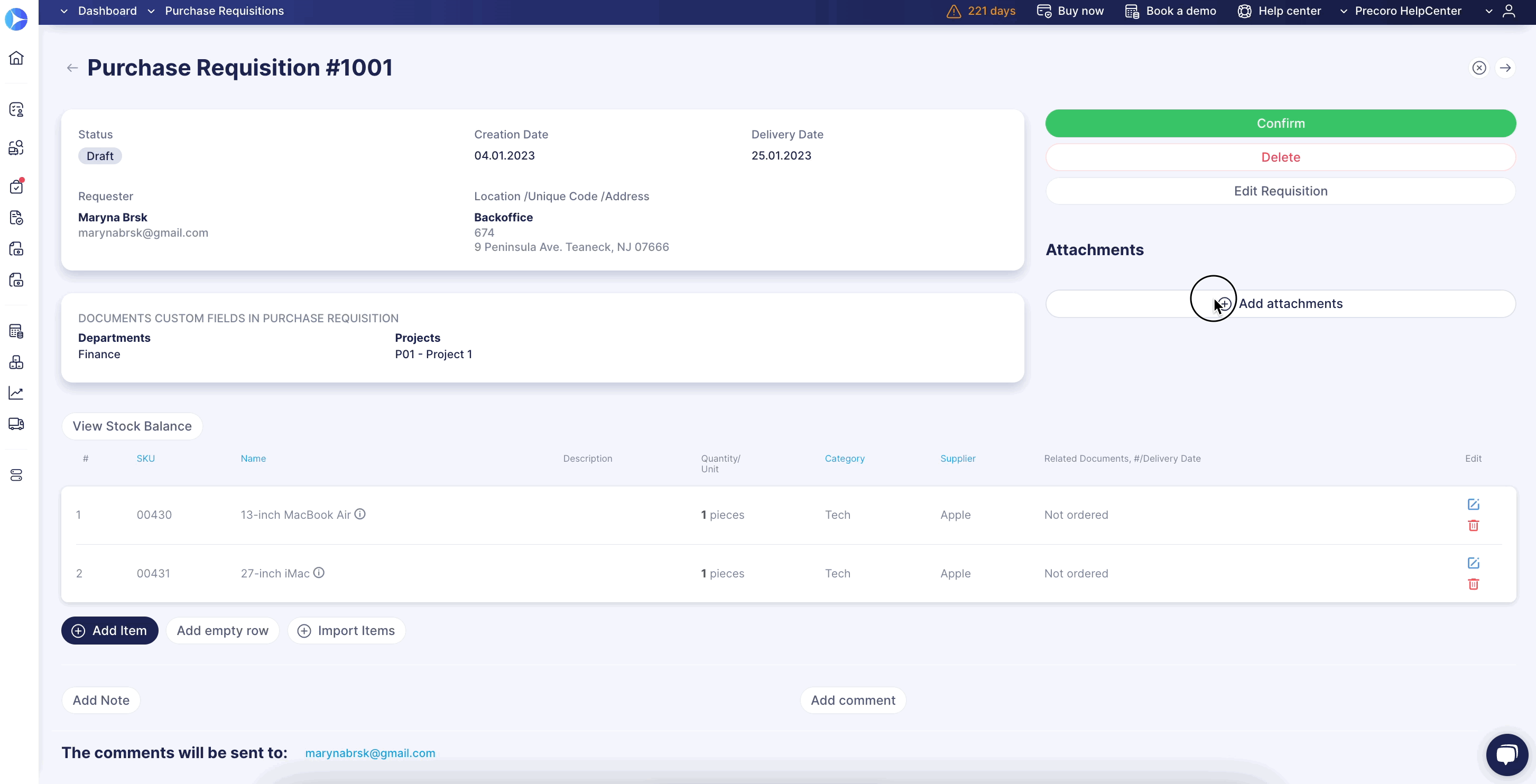The height and width of the screenshot is (784, 1536).
Task: Click Edit Requisition button
Action: coord(1280,191)
